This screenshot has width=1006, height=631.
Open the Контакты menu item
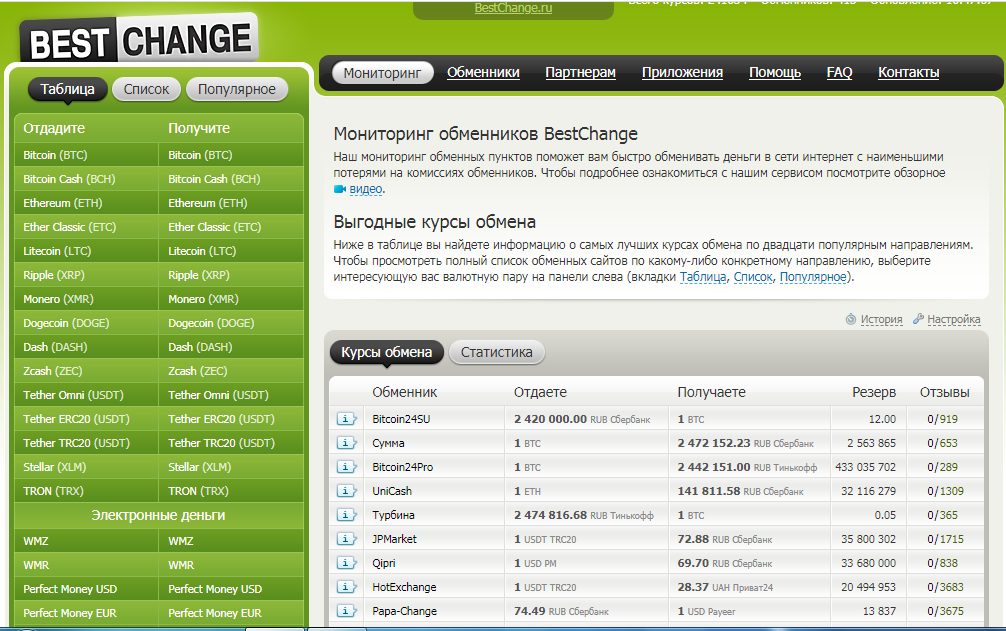pos(908,72)
